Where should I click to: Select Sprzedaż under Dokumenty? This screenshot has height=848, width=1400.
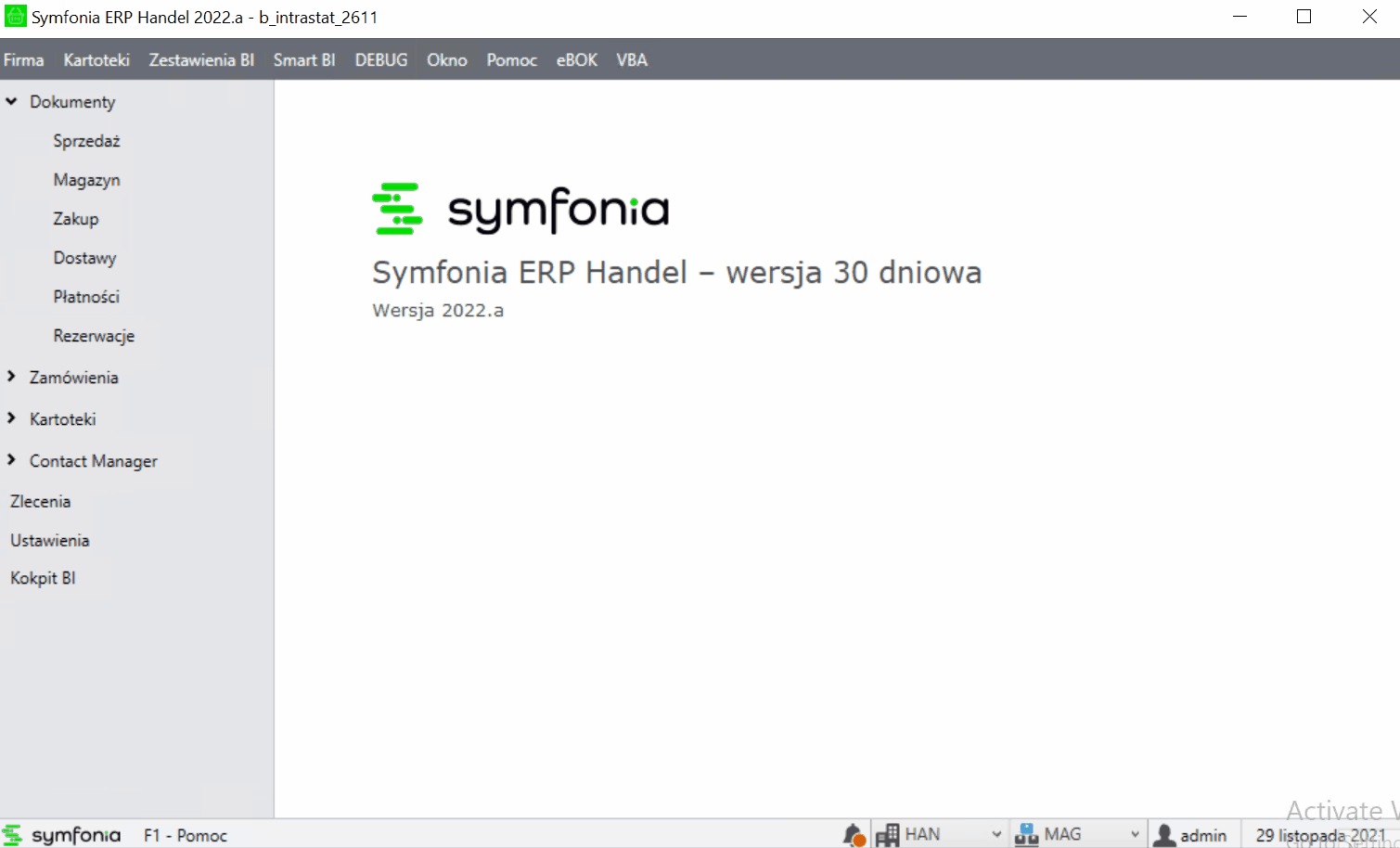click(x=86, y=141)
